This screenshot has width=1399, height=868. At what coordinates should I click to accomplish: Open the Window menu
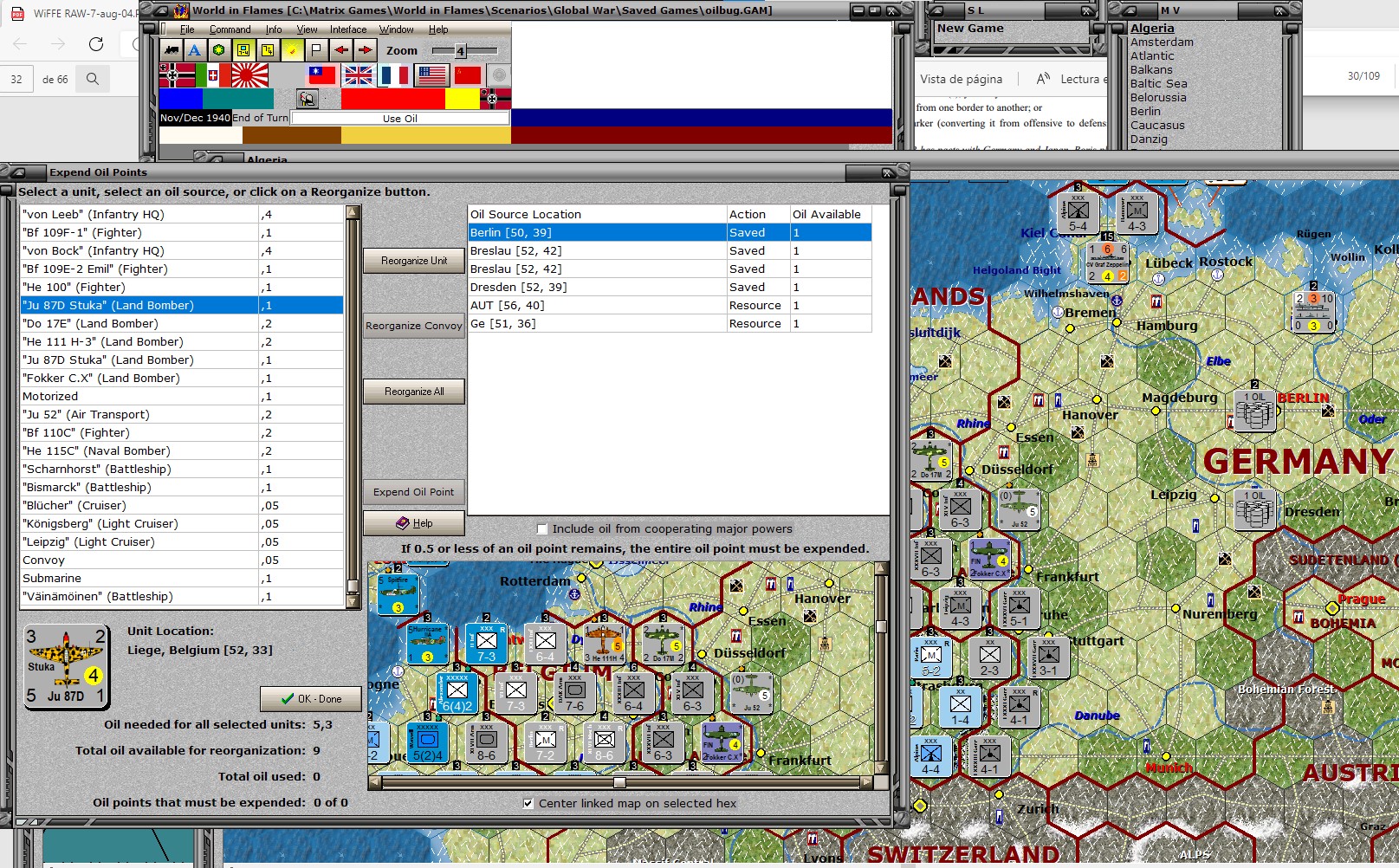[x=396, y=29]
